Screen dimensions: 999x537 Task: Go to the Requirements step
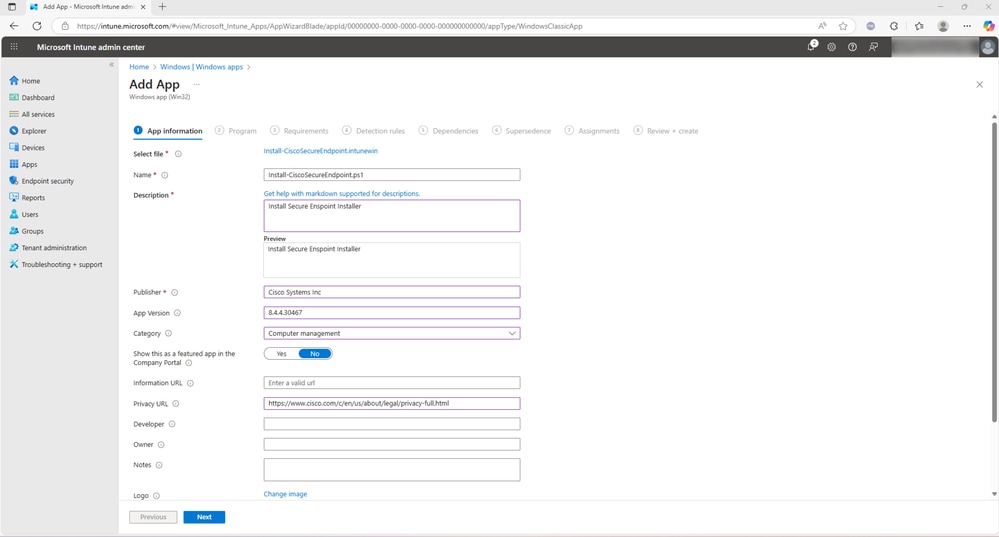(x=299, y=131)
